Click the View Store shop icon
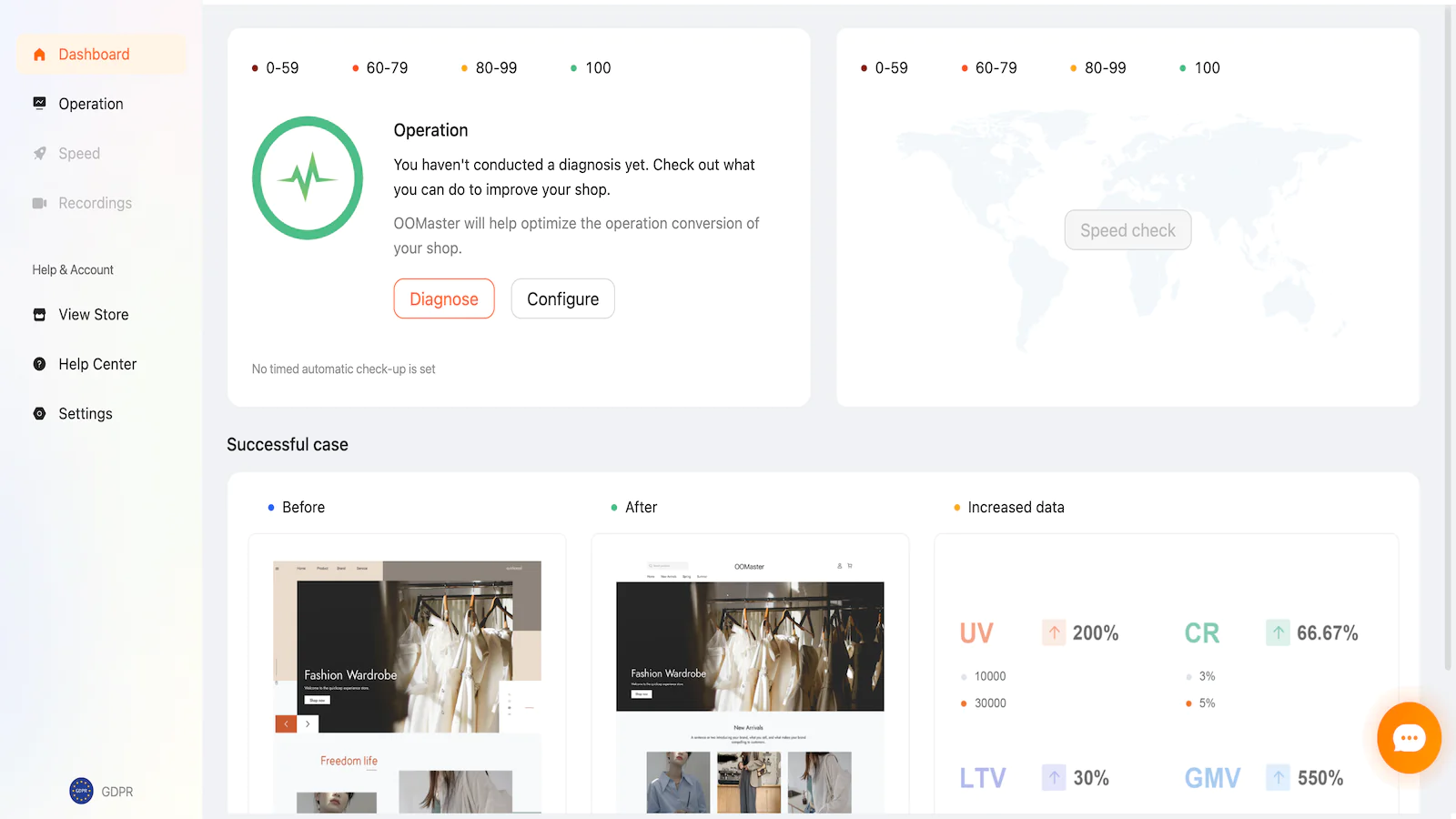The image size is (1456, 819). pos(39,315)
